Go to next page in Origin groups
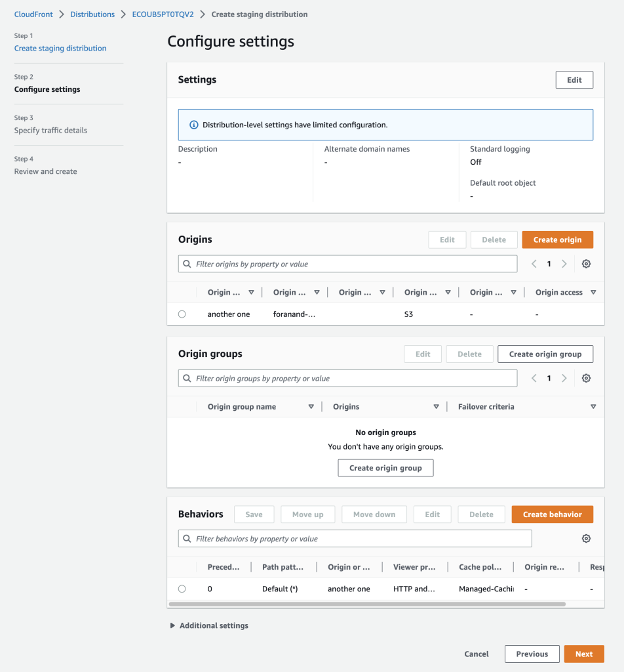The image size is (624, 672). point(564,378)
